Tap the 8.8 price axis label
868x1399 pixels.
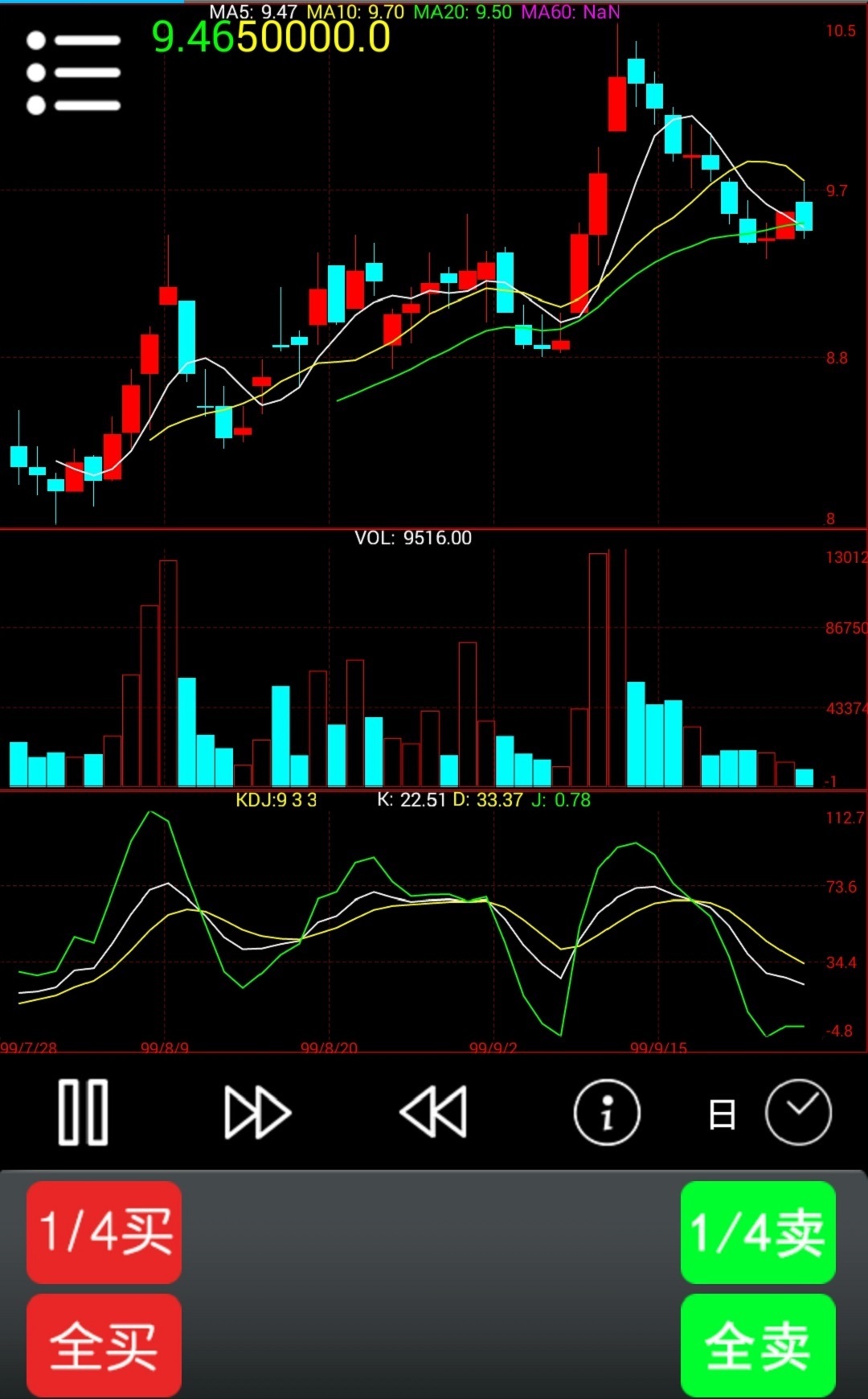(x=837, y=358)
